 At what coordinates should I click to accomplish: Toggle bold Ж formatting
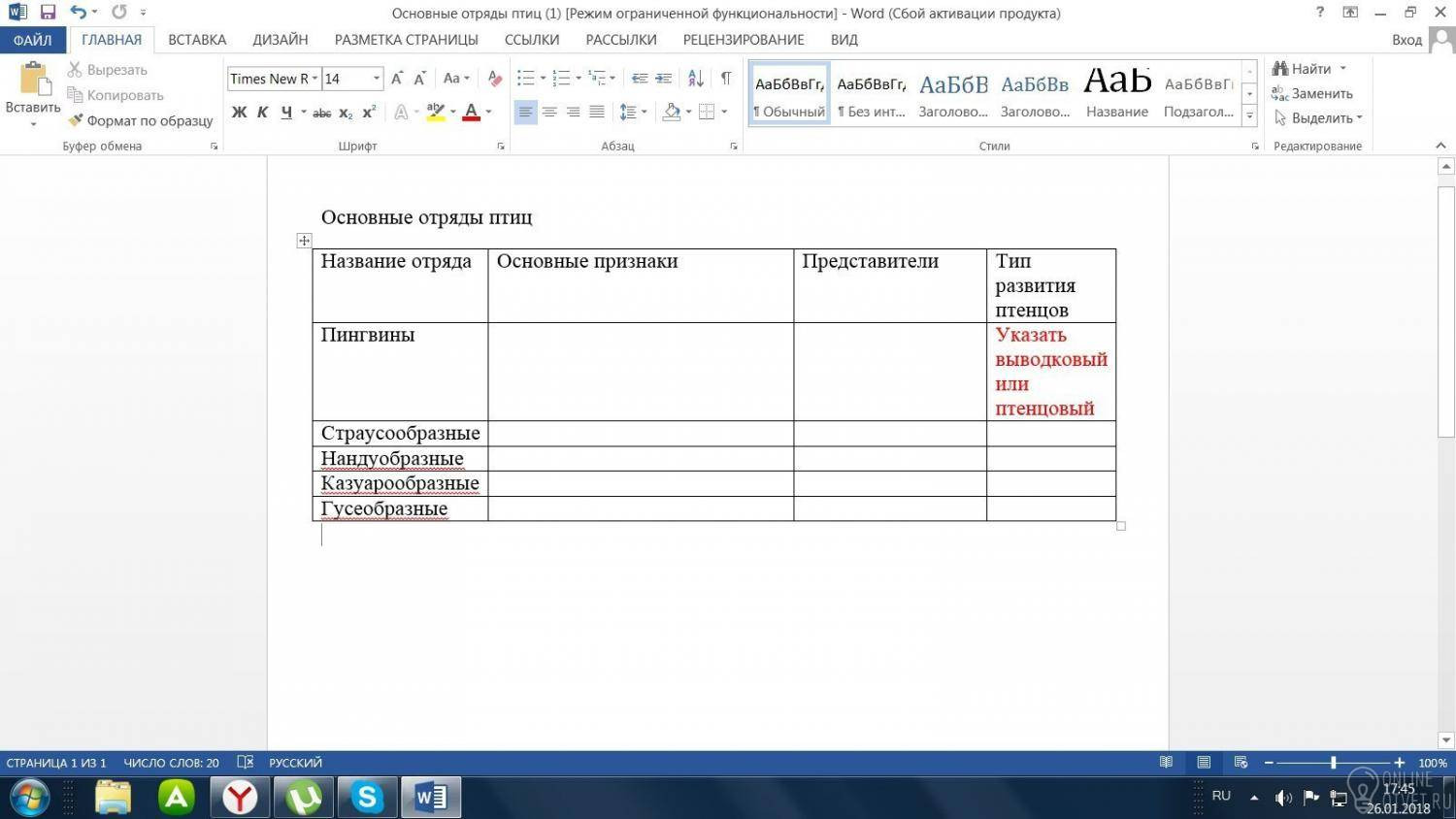pyautogui.click(x=239, y=113)
